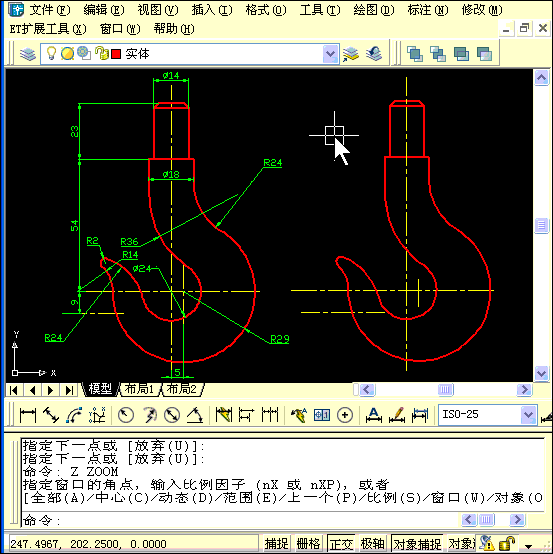Switch to the 布局1 layout tab
The image size is (553, 554).
click(x=139, y=389)
